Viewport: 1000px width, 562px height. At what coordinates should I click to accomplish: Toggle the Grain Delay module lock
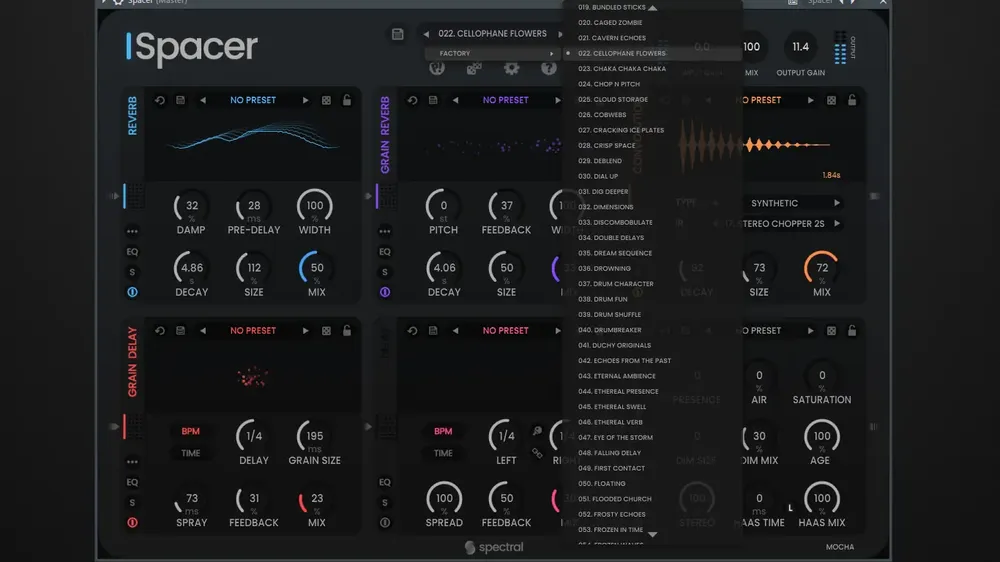click(347, 330)
